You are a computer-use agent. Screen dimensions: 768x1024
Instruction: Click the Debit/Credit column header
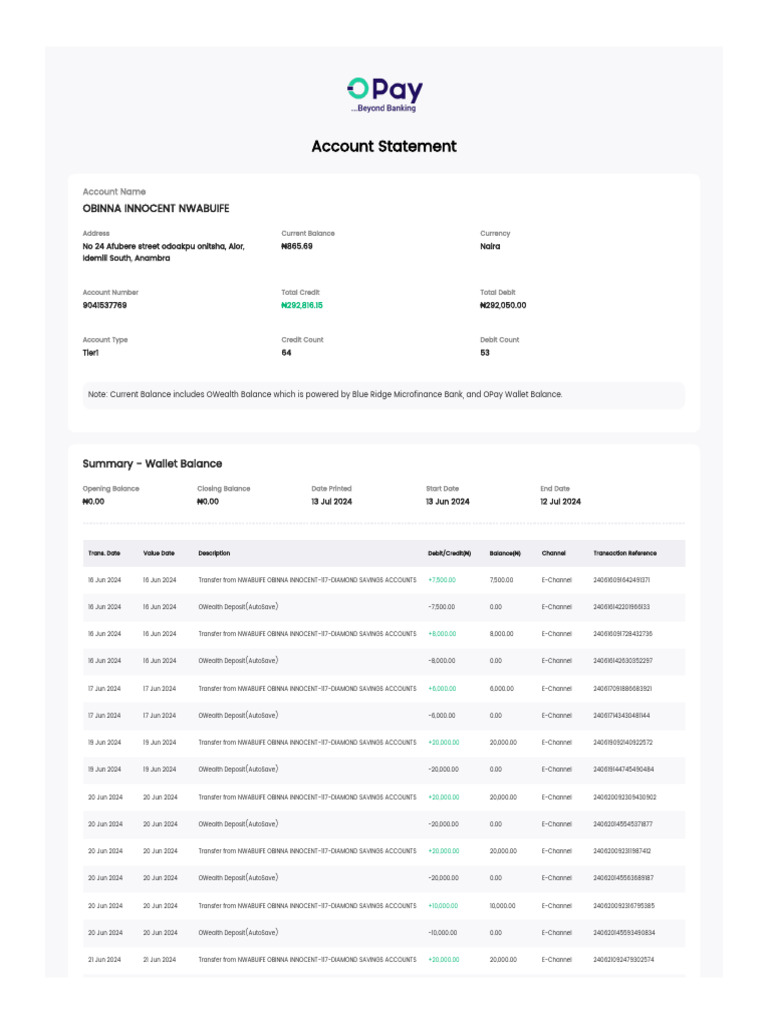point(449,553)
